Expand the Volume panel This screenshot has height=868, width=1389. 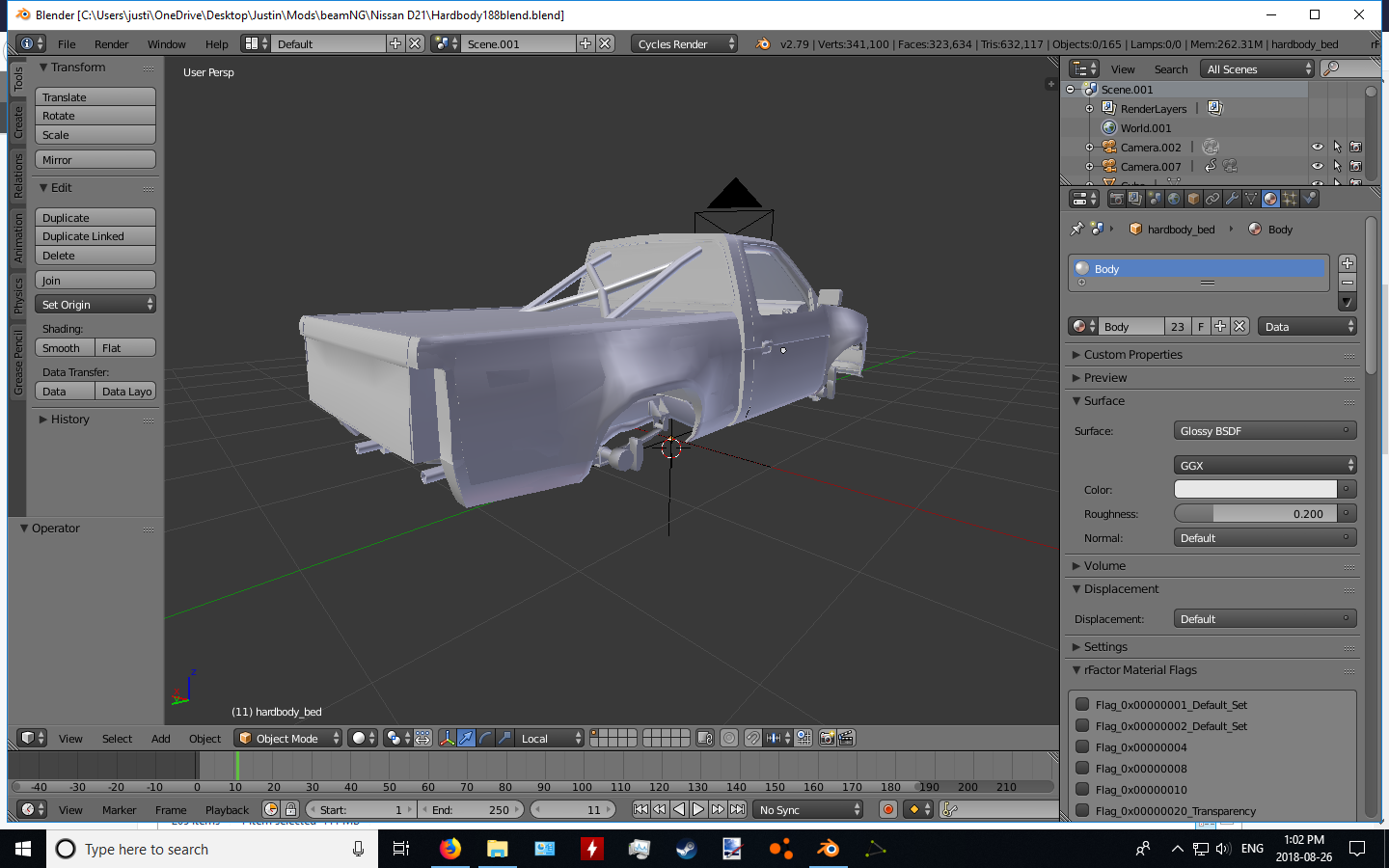(1104, 566)
